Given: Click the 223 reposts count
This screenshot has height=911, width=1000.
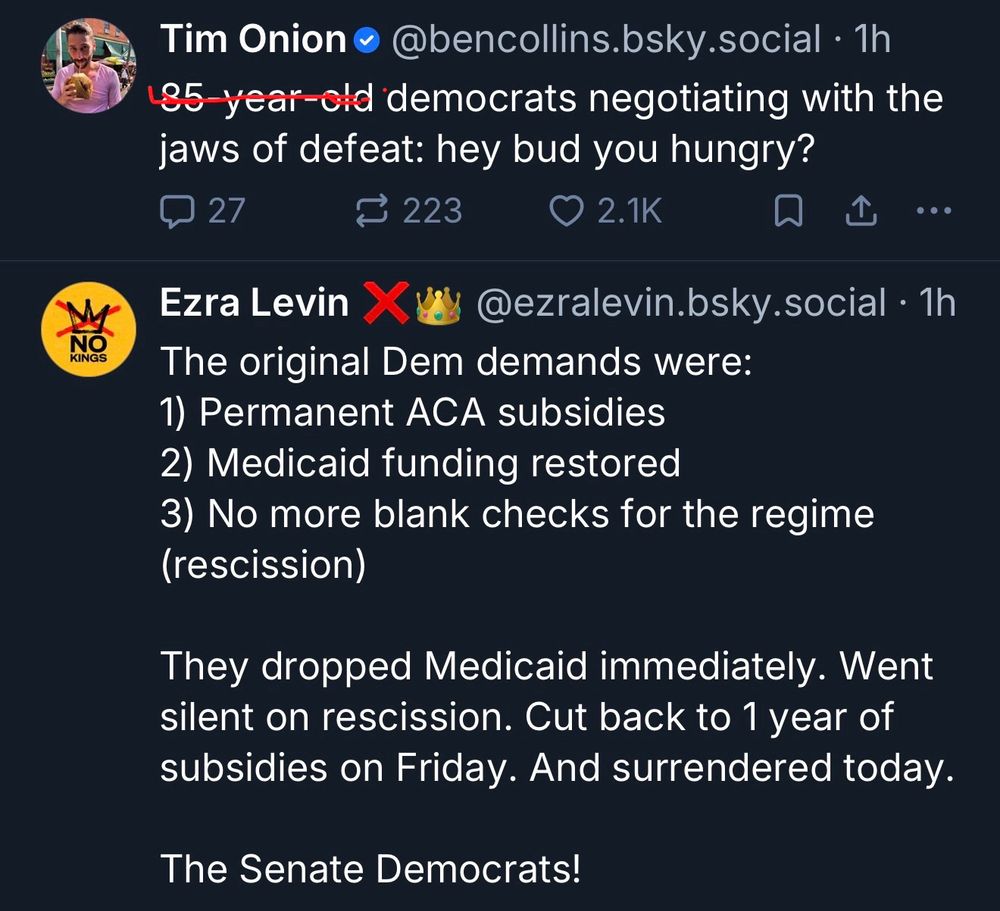Looking at the screenshot, I should 432,210.
